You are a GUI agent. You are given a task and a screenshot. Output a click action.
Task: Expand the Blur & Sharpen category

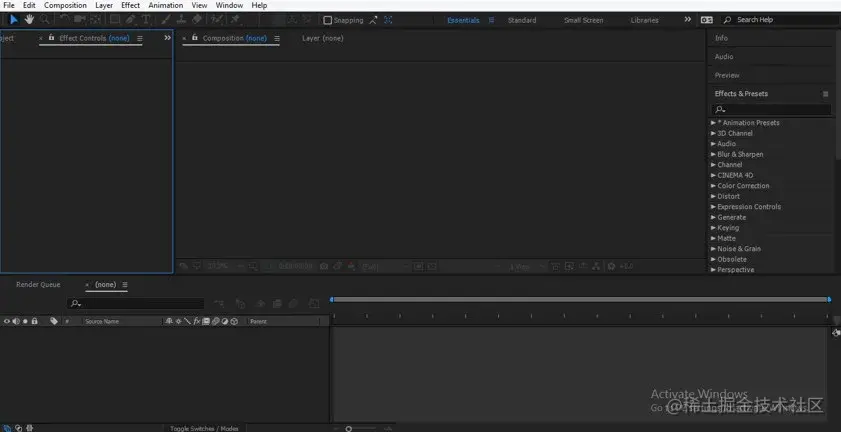(x=713, y=154)
